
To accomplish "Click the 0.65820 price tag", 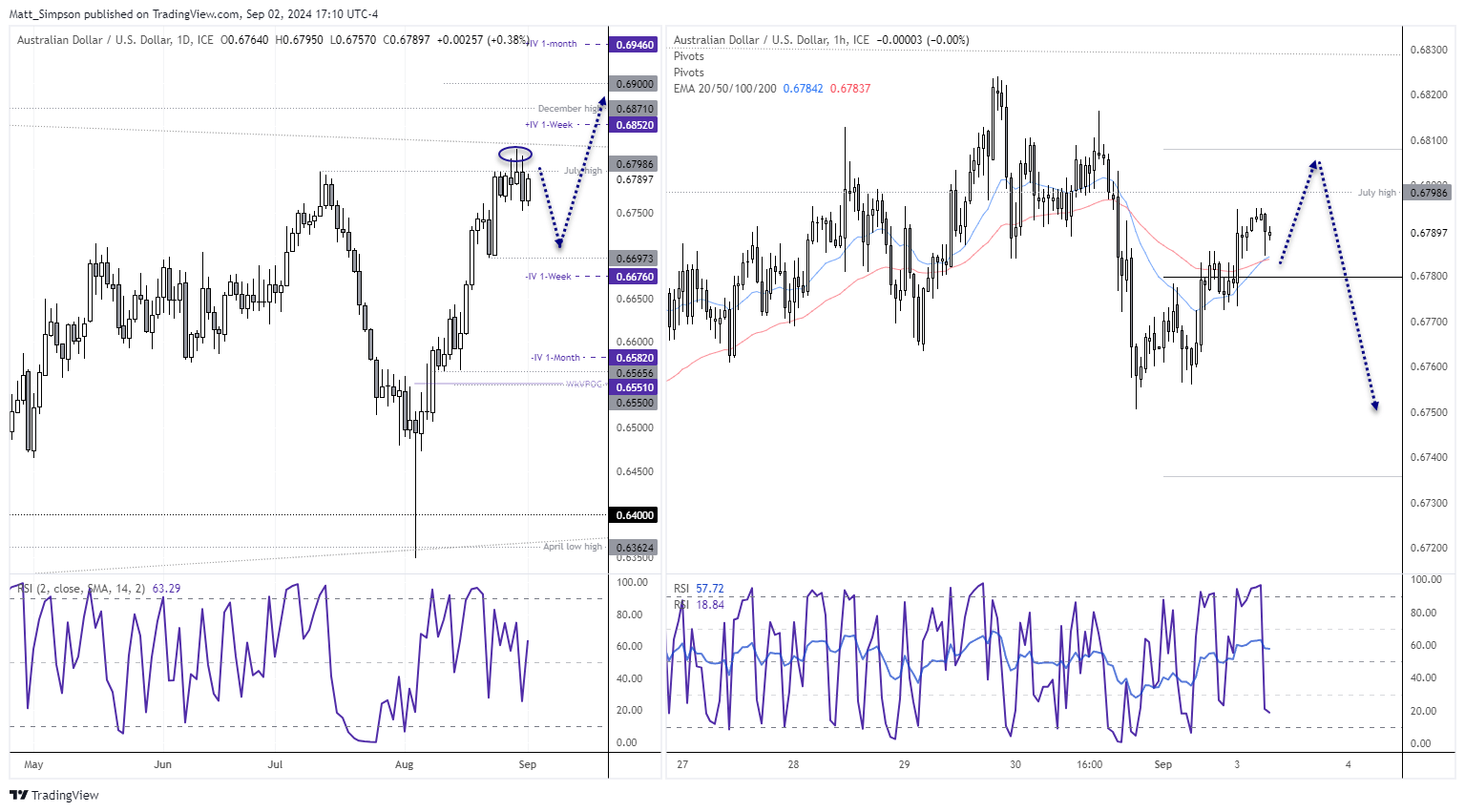I will (x=635, y=358).
